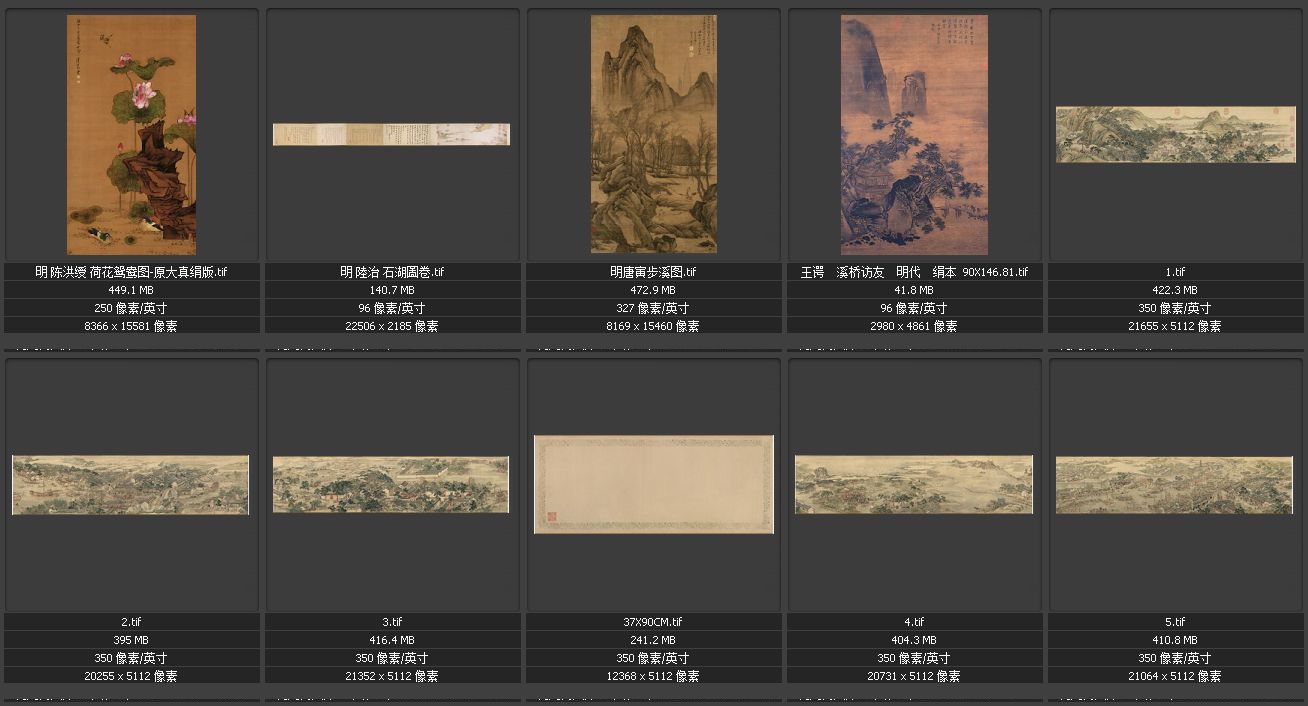
Task: Select the thumbnail image of 2.tif
Action: coord(131,485)
